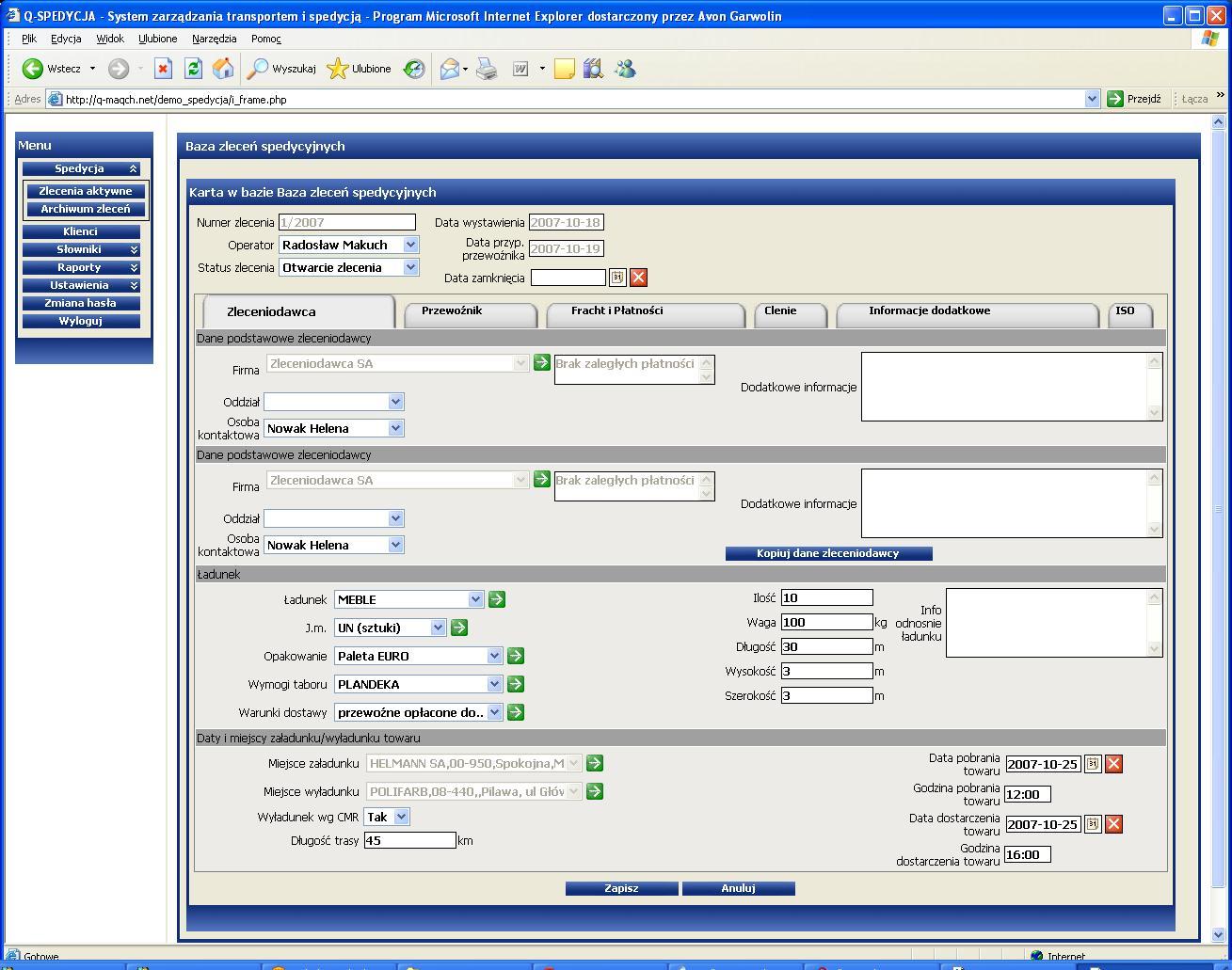
Task: Open calendar for Data pobrania towaru
Action: [x=1093, y=764]
